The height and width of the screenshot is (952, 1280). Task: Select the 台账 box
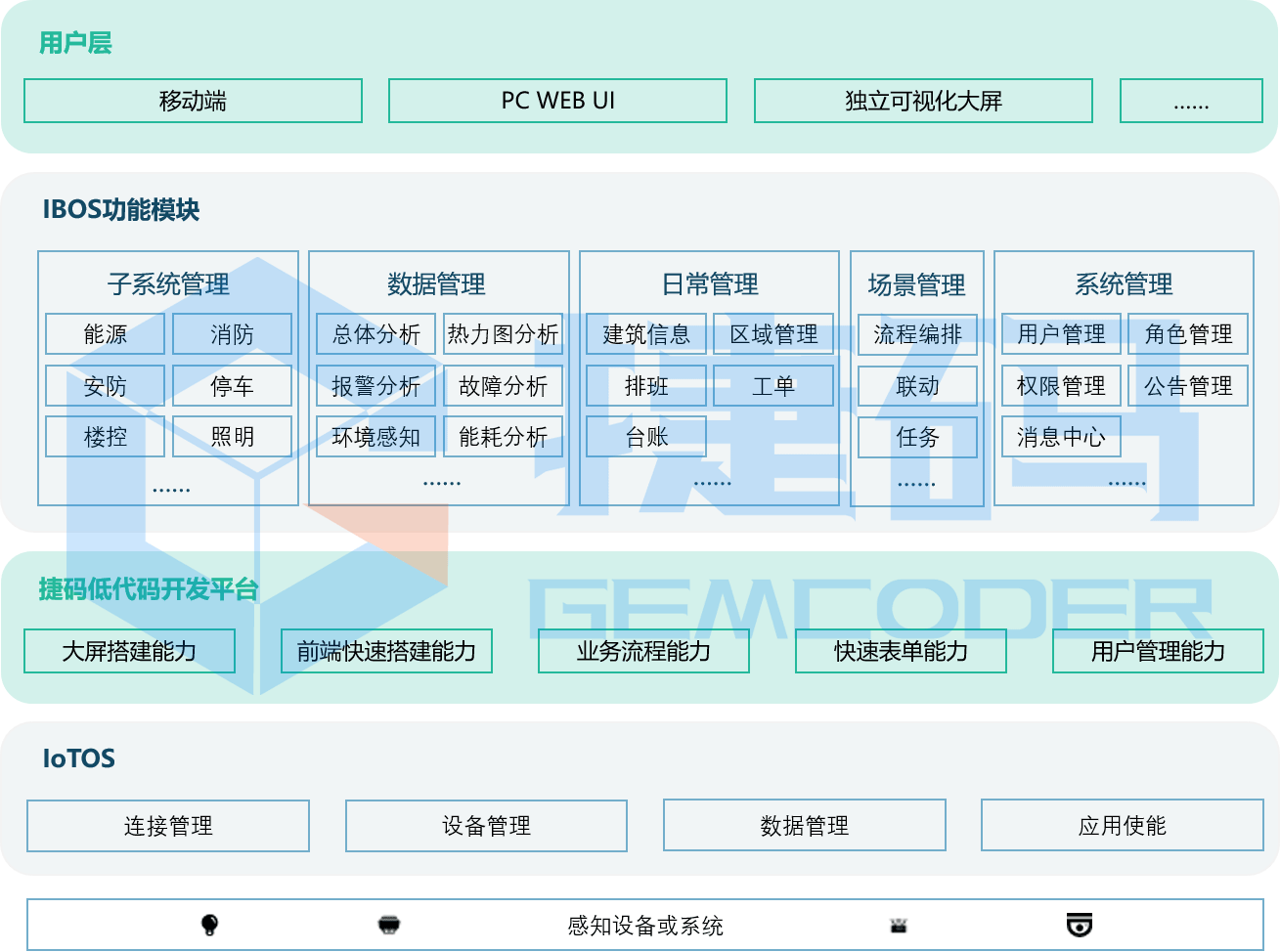click(646, 437)
